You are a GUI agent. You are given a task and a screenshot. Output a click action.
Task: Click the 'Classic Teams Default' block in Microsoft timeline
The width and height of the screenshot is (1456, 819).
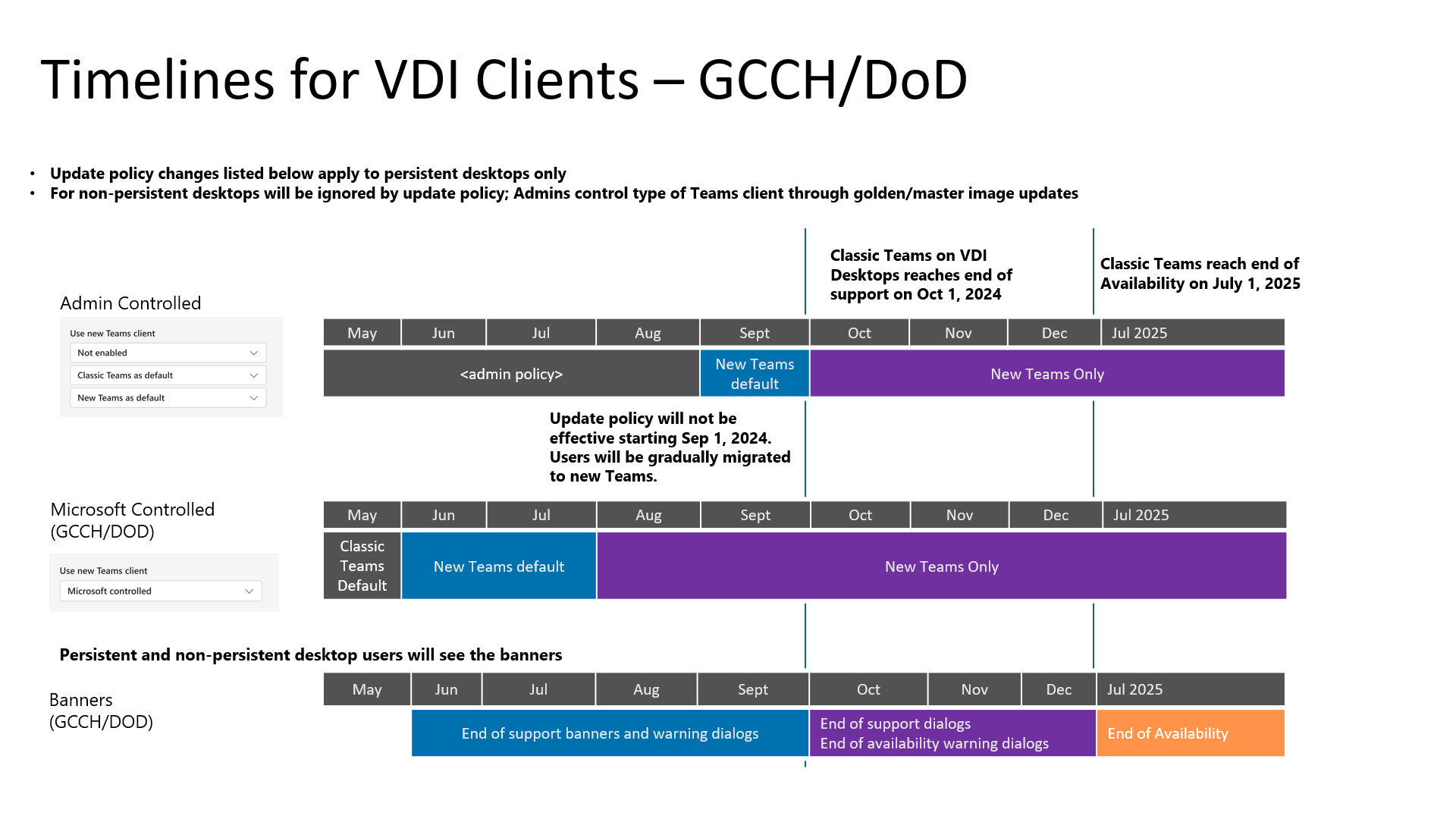(360, 567)
